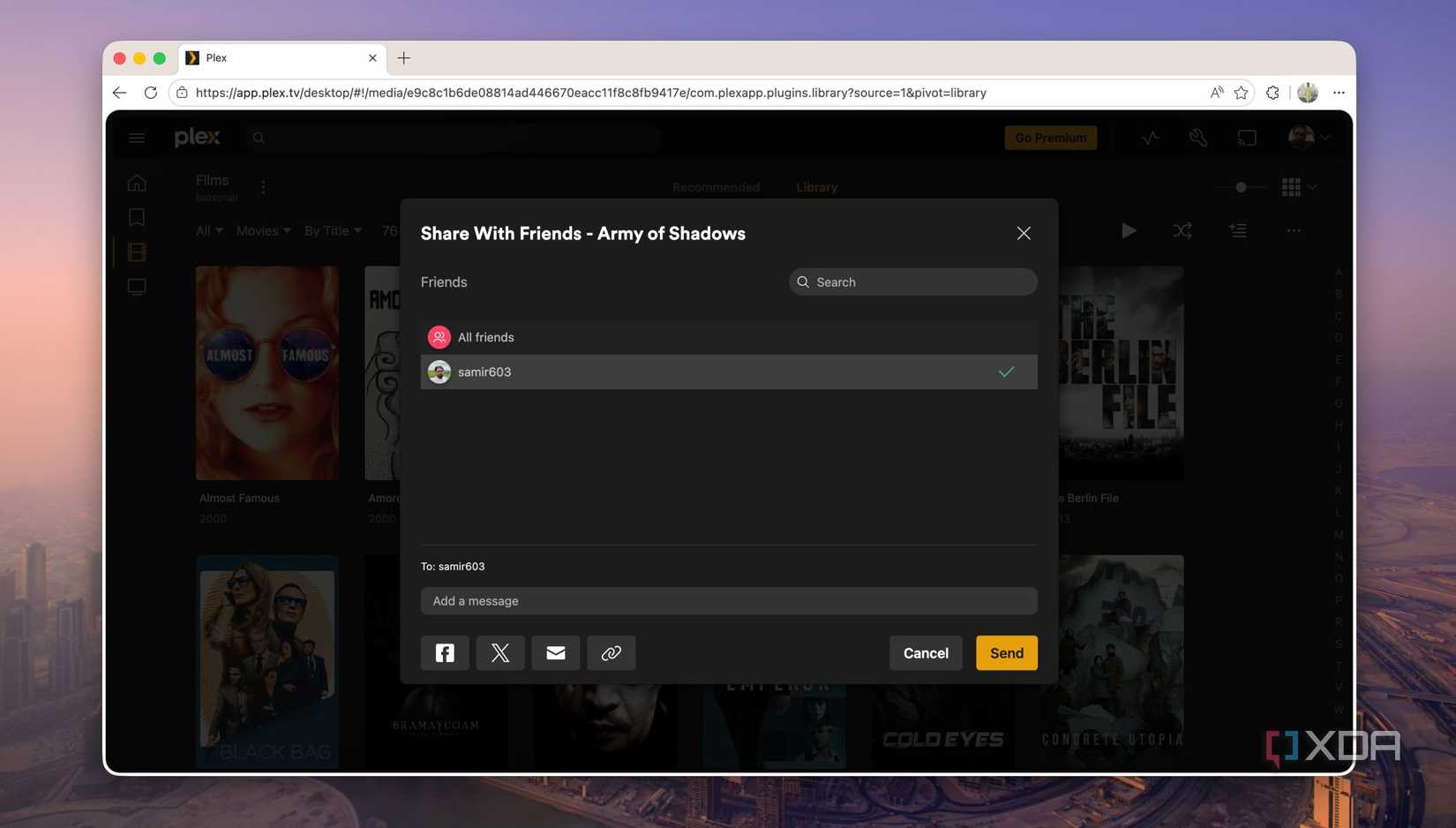Screen dimensions: 1456x828
Task: Share via X (Twitter) icon
Action: coord(500,652)
